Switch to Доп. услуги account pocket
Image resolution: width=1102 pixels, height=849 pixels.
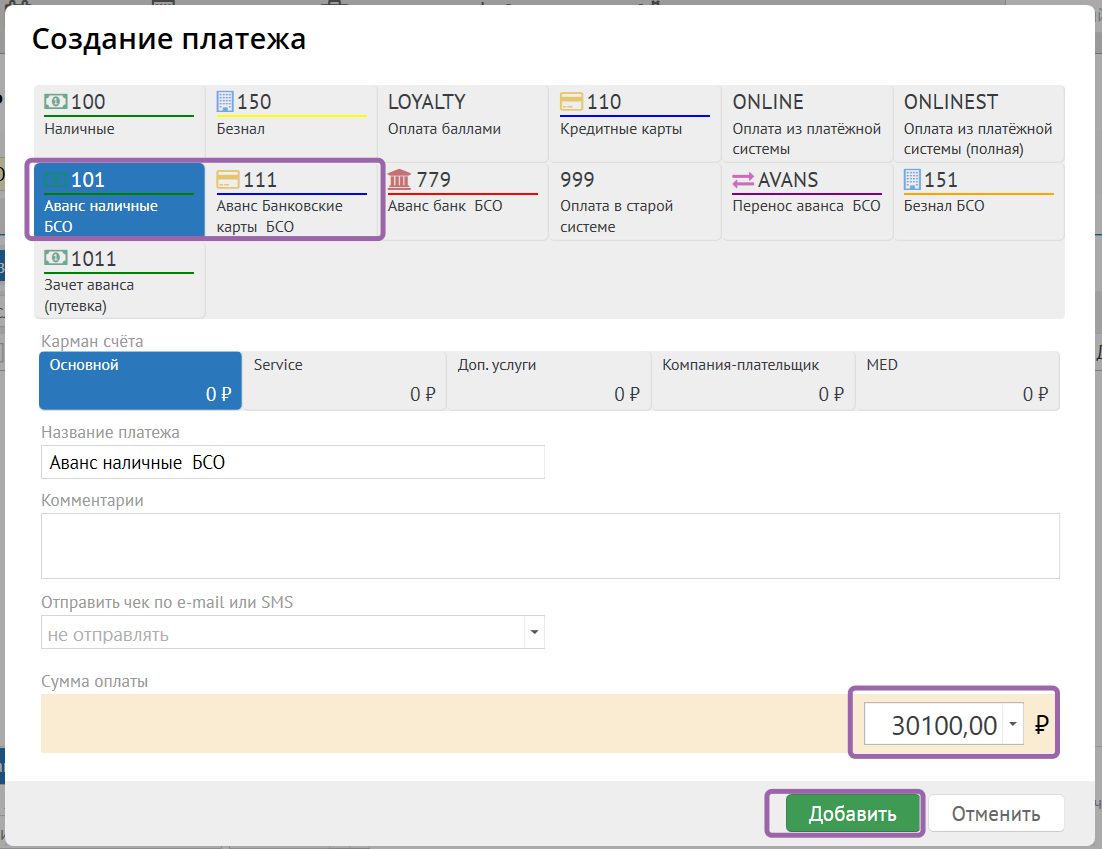[548, 380]
